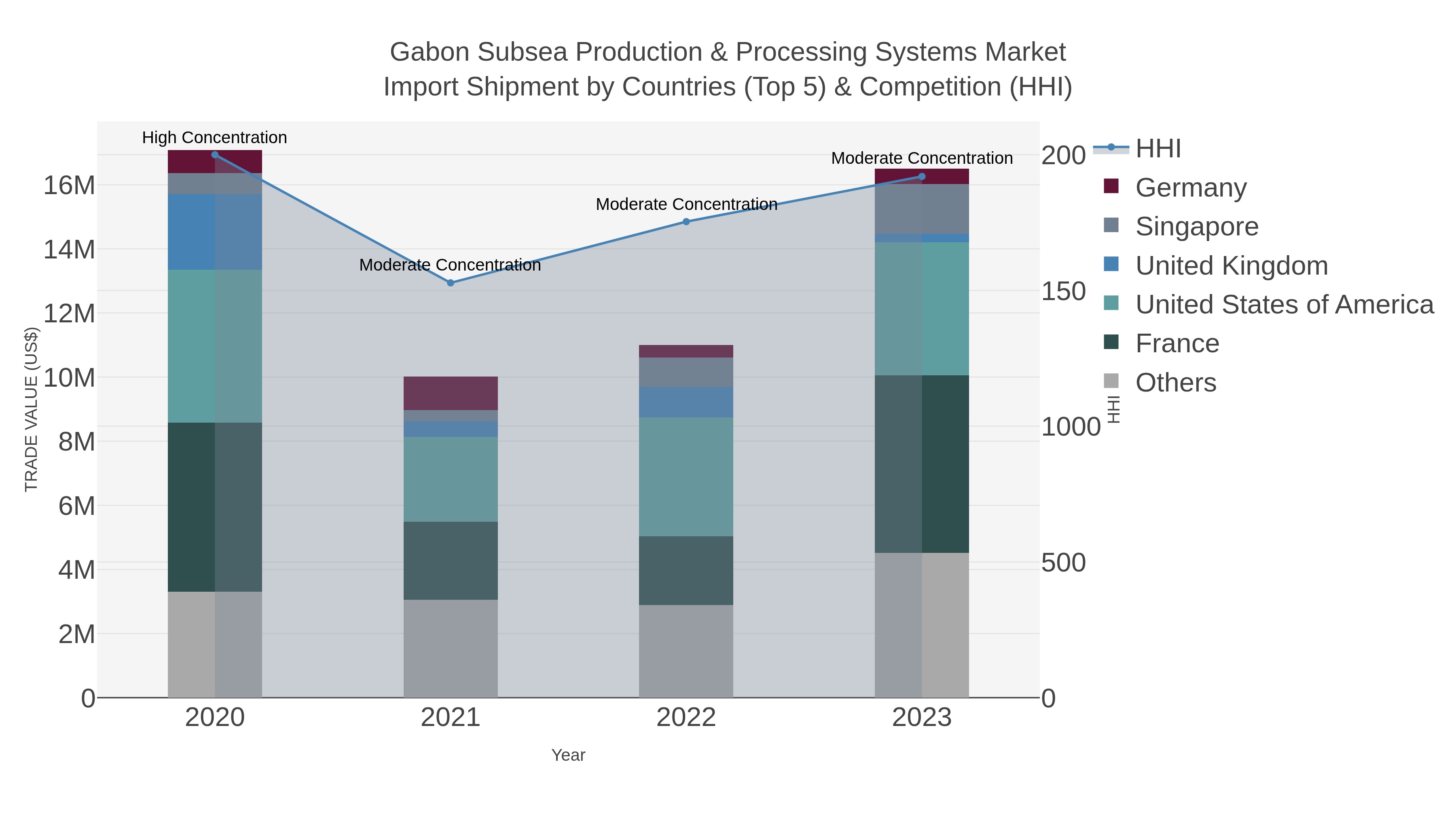Click the United Kingdom segment of 2020 bar
Image resolution: width=1456 pixels, height=819 pixels.
(x=215, y=232)
